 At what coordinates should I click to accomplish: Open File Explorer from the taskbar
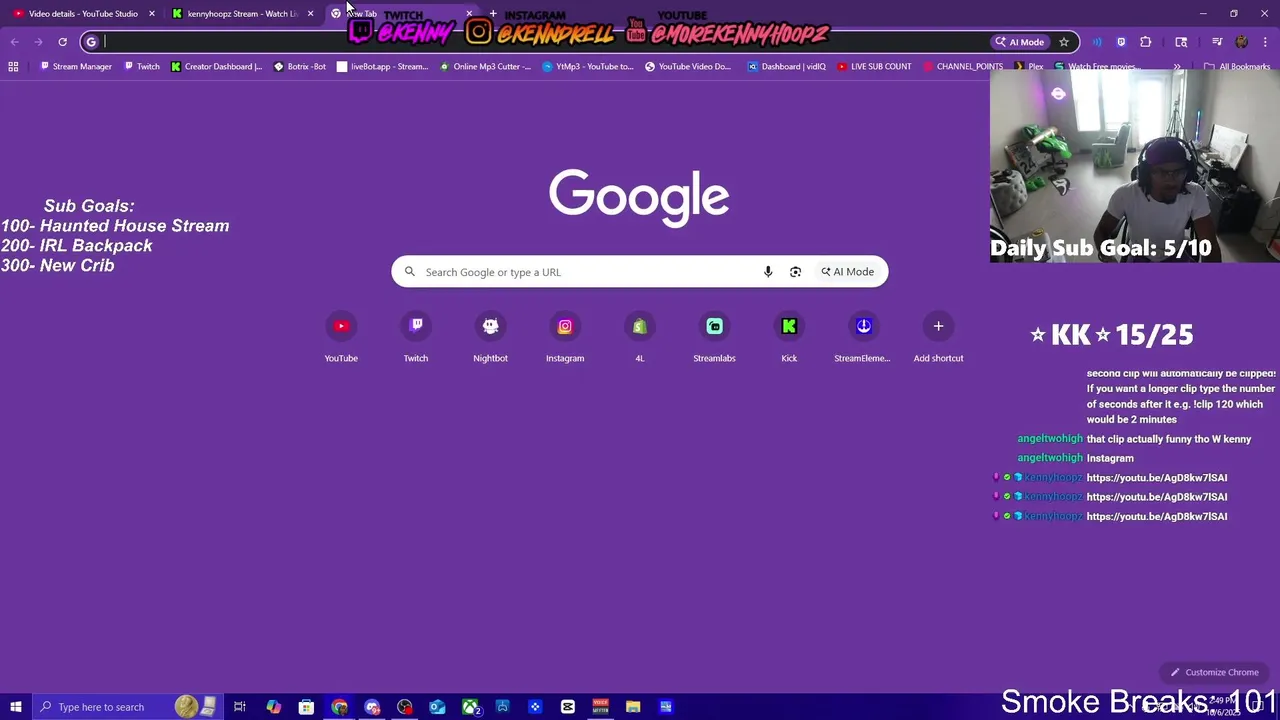(x=633, y=707)
